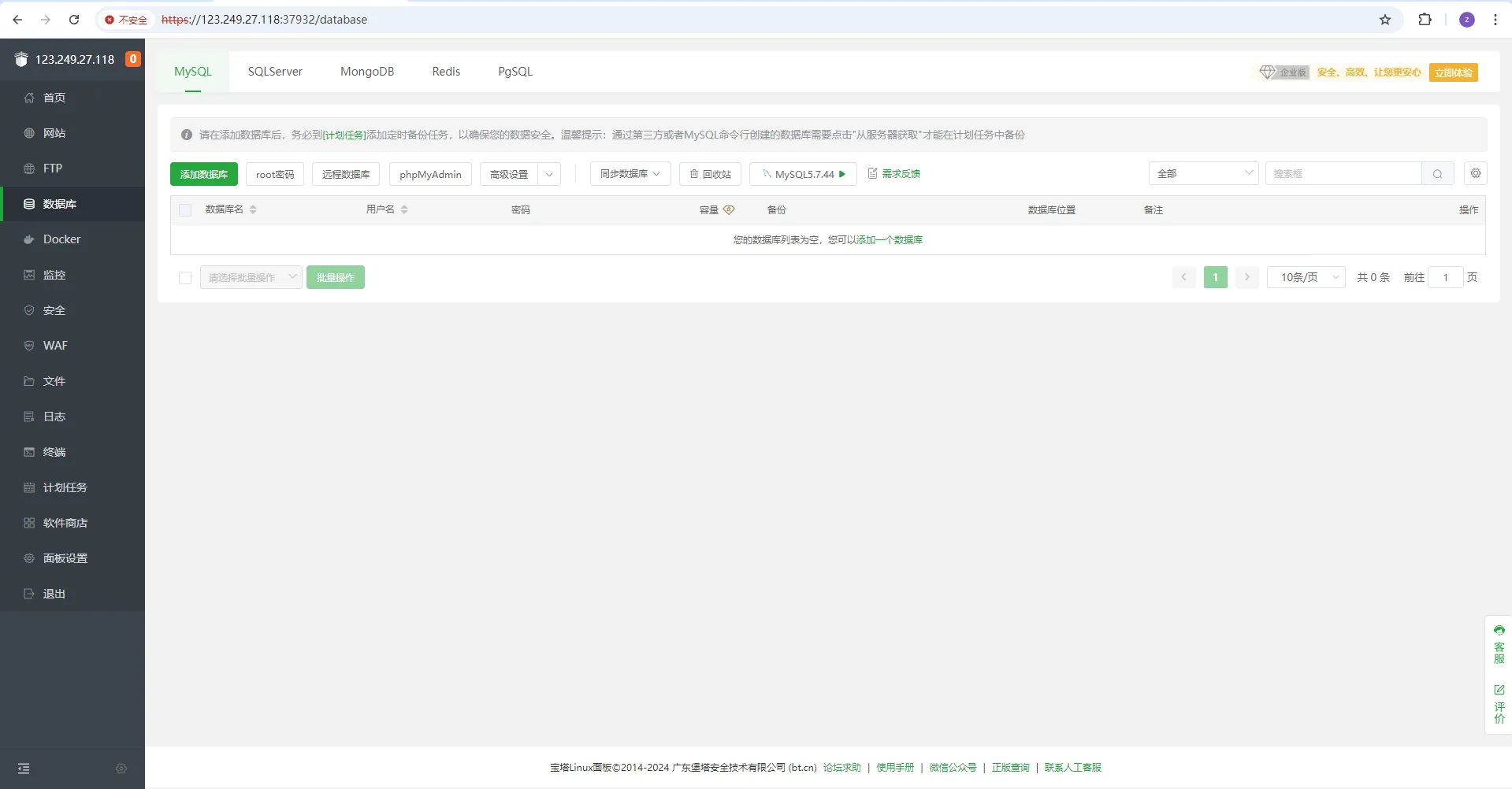Select page 1 in pagination
Viewport: 1512px width, 789px height.
(1216, 277)
